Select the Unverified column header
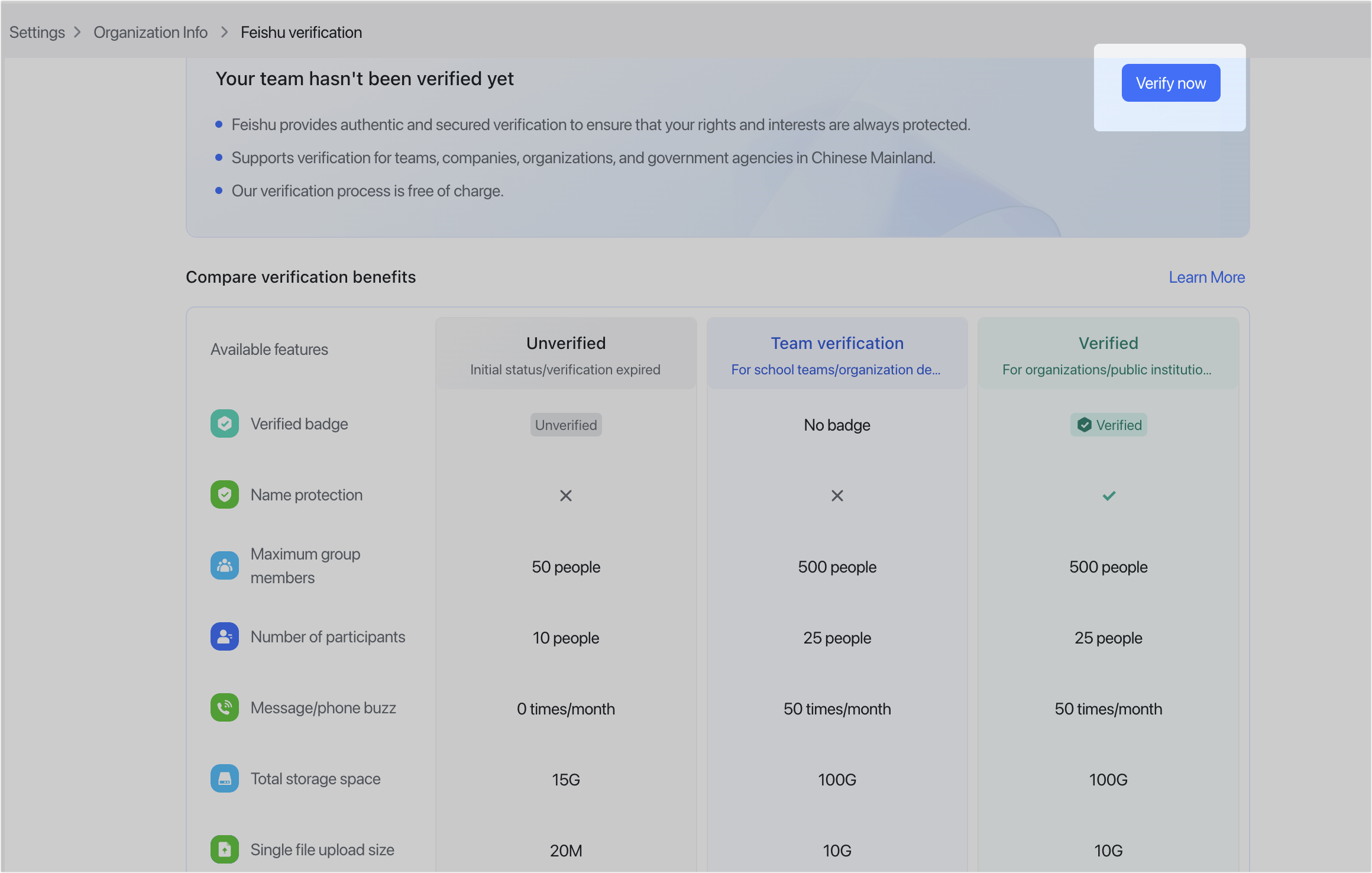Viewport: 1372px width, 873px height. tap(566, 343)
